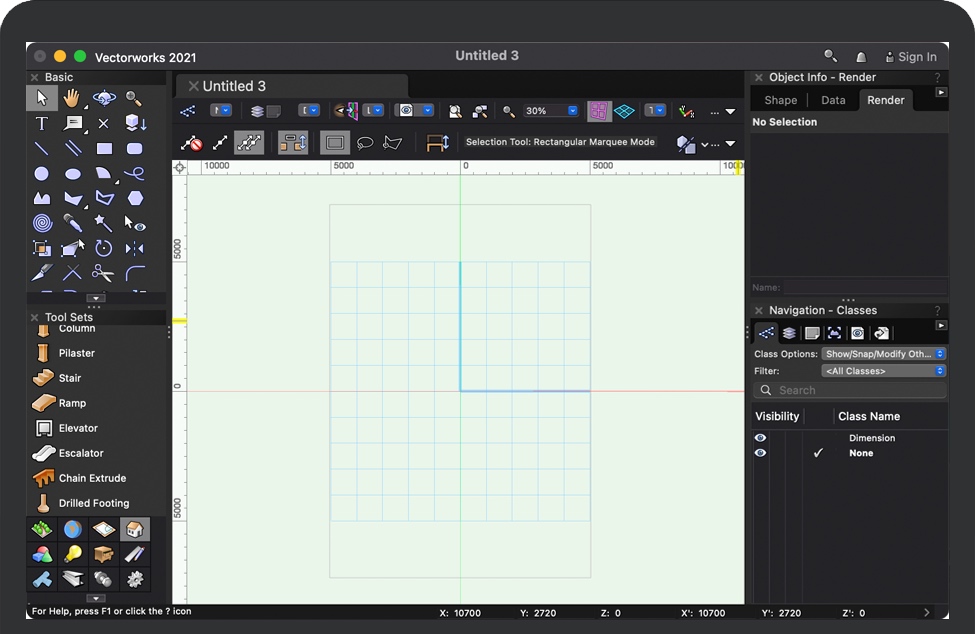Select the Trim scissors tool
The height and width of the screenshot is (634, 975).
pos(103,272)
